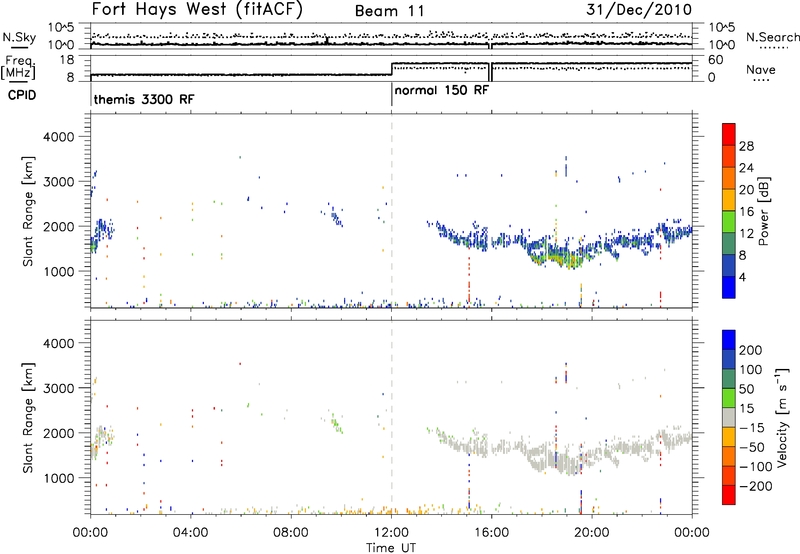
Task: Click the 'Beam 11' label
Action: point(389,11)
